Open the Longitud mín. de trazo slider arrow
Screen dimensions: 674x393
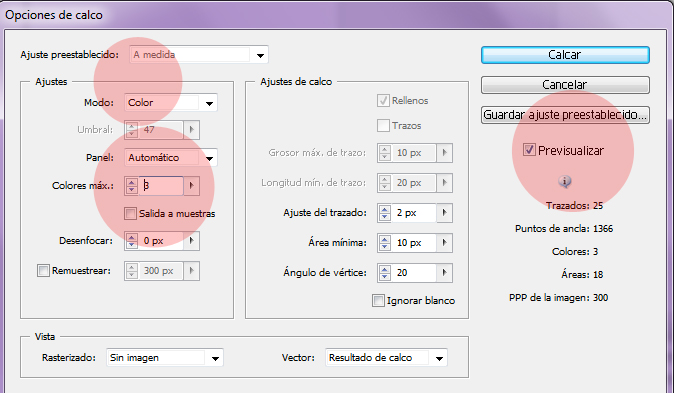[444, 183]
